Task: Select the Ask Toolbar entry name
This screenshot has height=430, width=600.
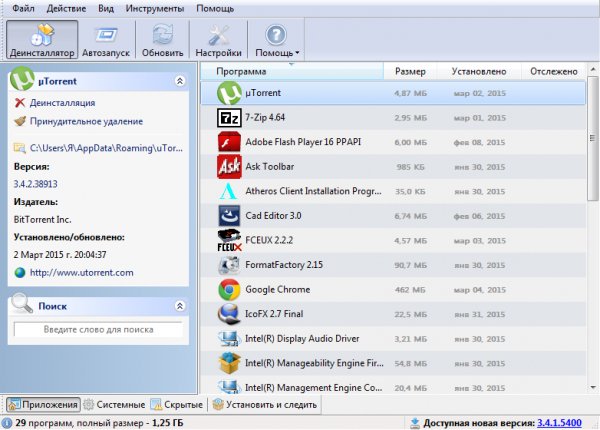Action: (269, 166)
